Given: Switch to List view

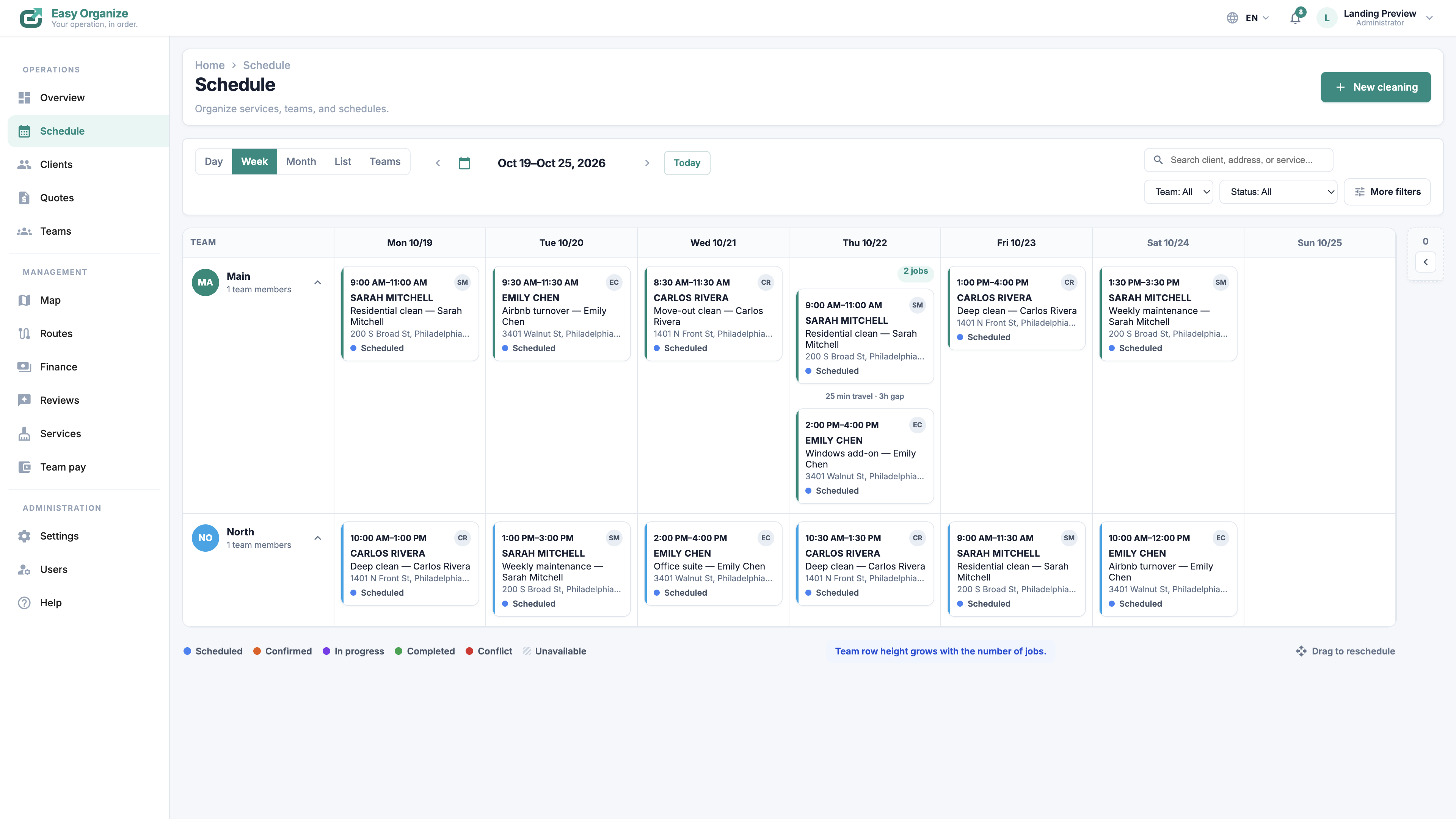Looking at the screenshot, I should (x=342, y=162).
